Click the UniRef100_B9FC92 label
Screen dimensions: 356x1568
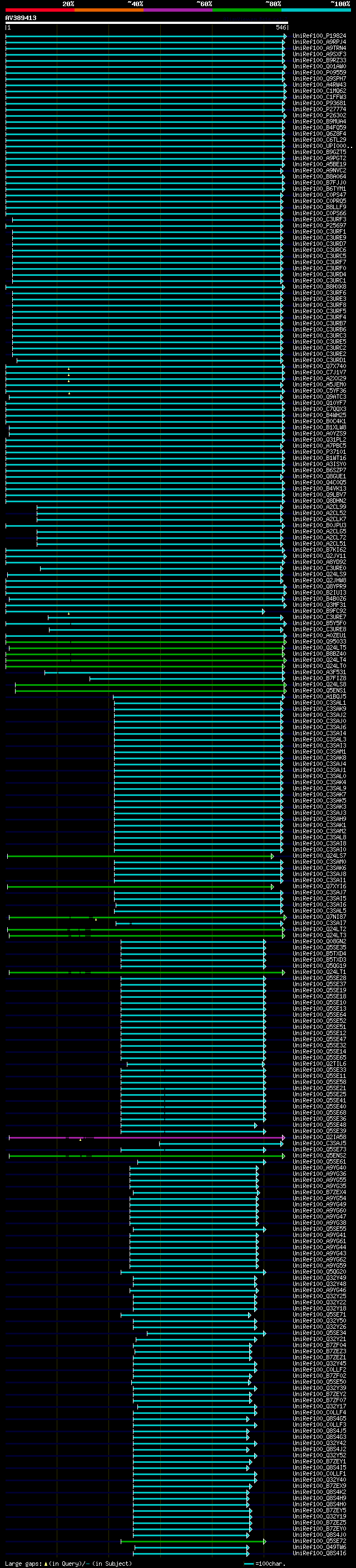click(319, 611)
